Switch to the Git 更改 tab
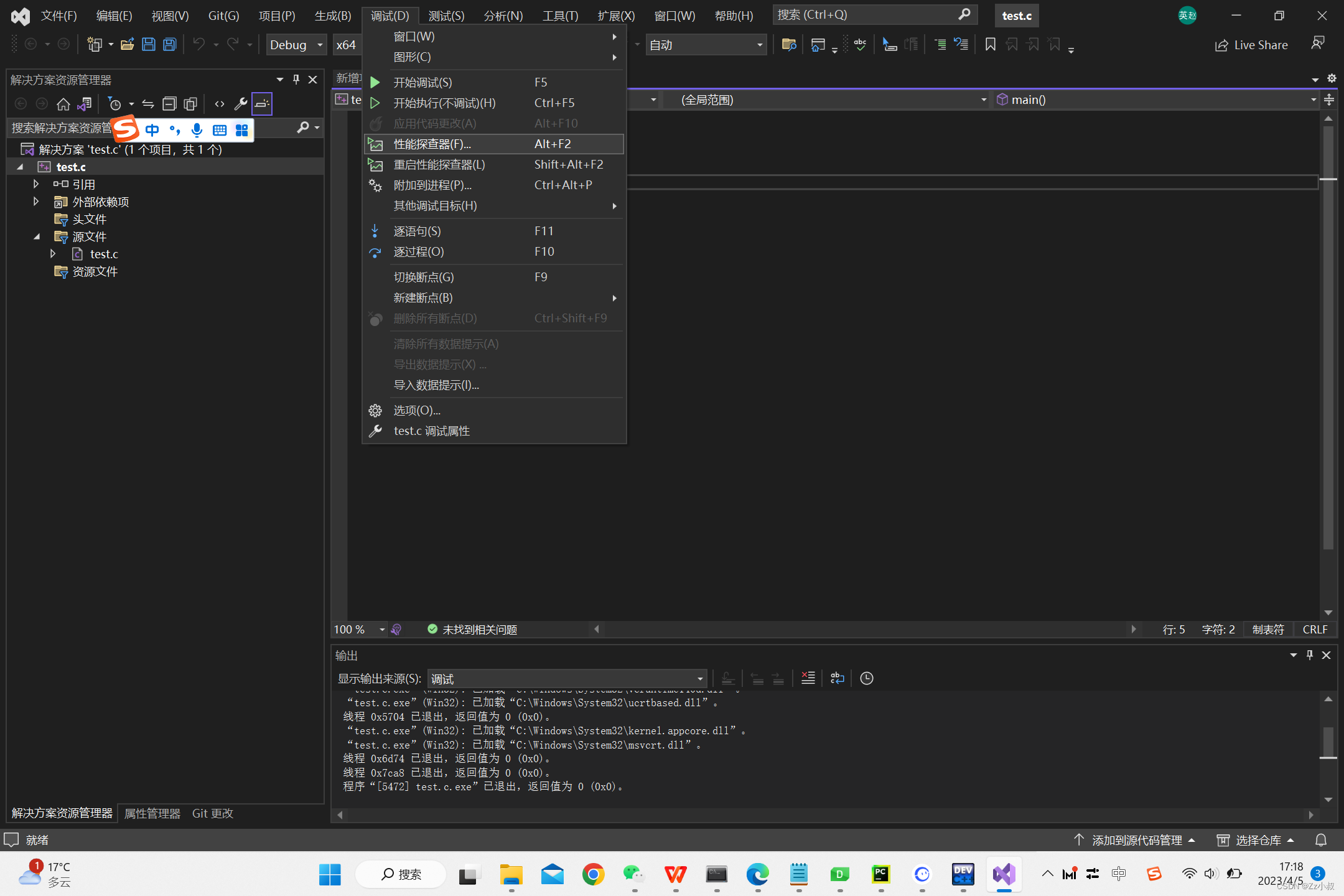The height and width of the screenshot is (896, 1344). point(212,813)
